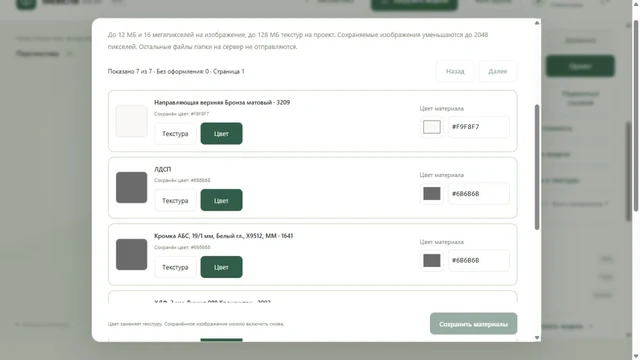The image size is (640, 360).
Task: Open Кромка АБС material color picker swatch
Action: click(x=432, y=260)
